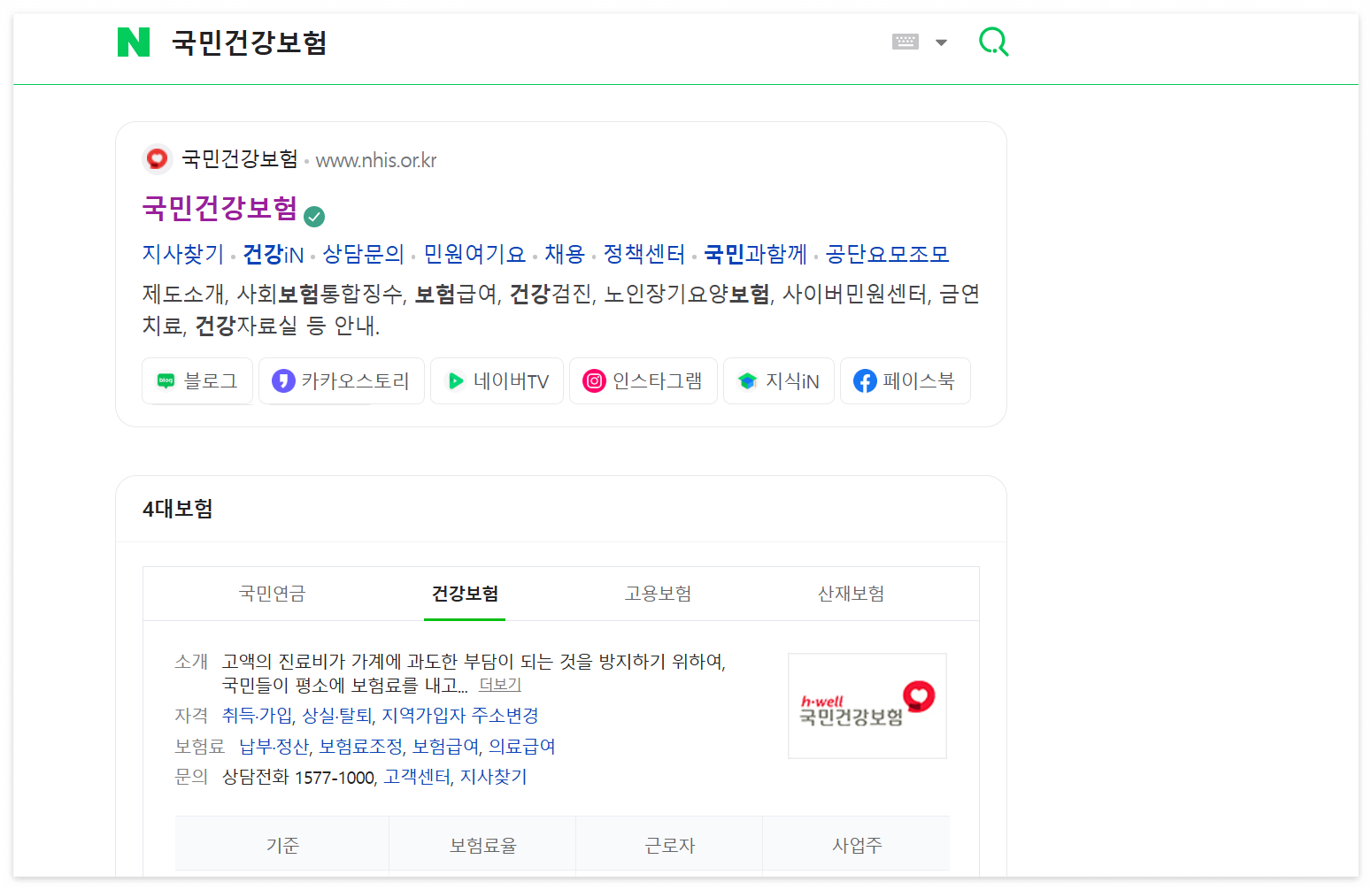Open the 보험급여 link
The width and height of the screenshot is (1372, 890).
pos(446,747)
